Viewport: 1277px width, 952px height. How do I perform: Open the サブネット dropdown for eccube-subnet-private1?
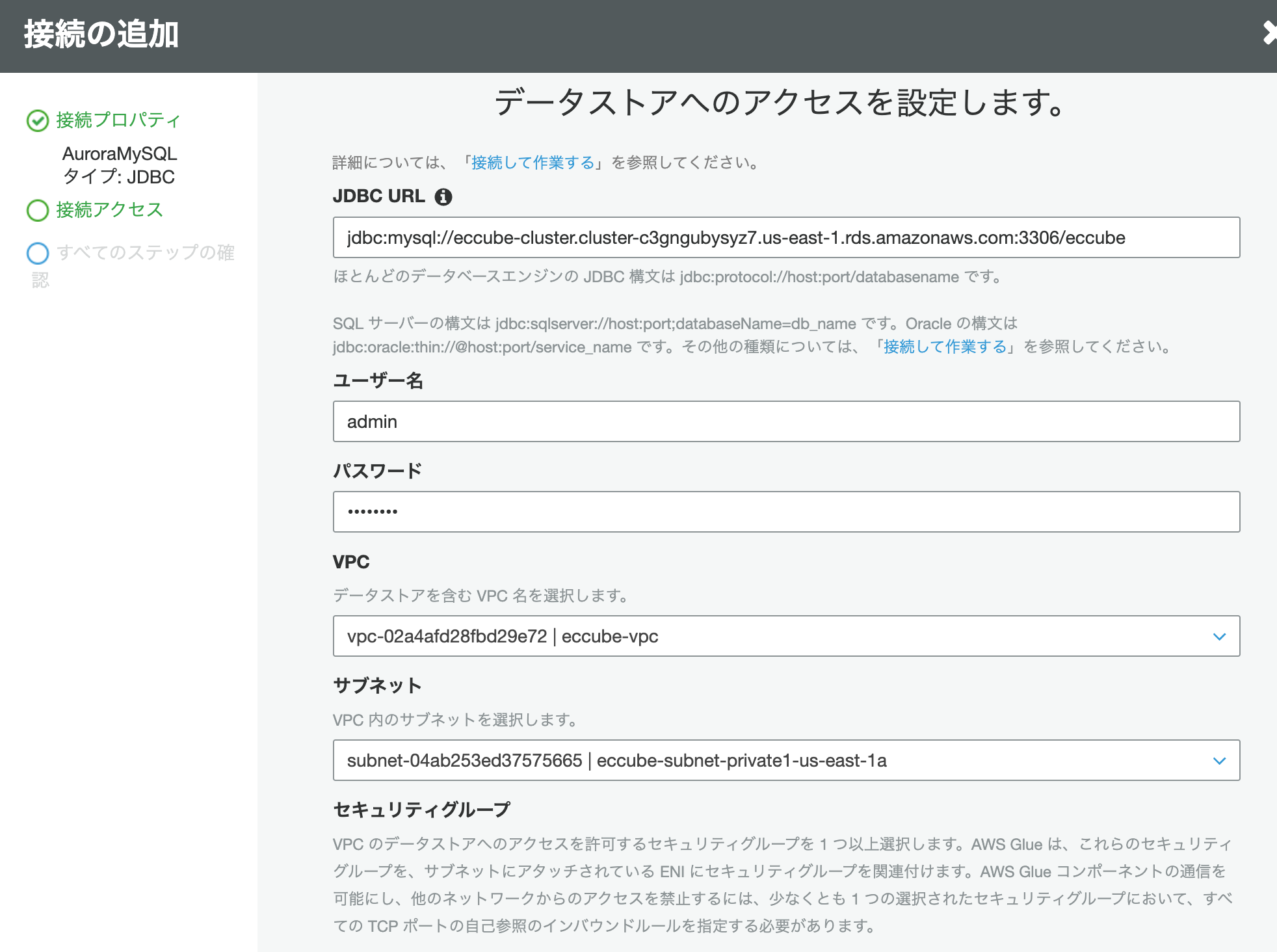pos(786,760)
